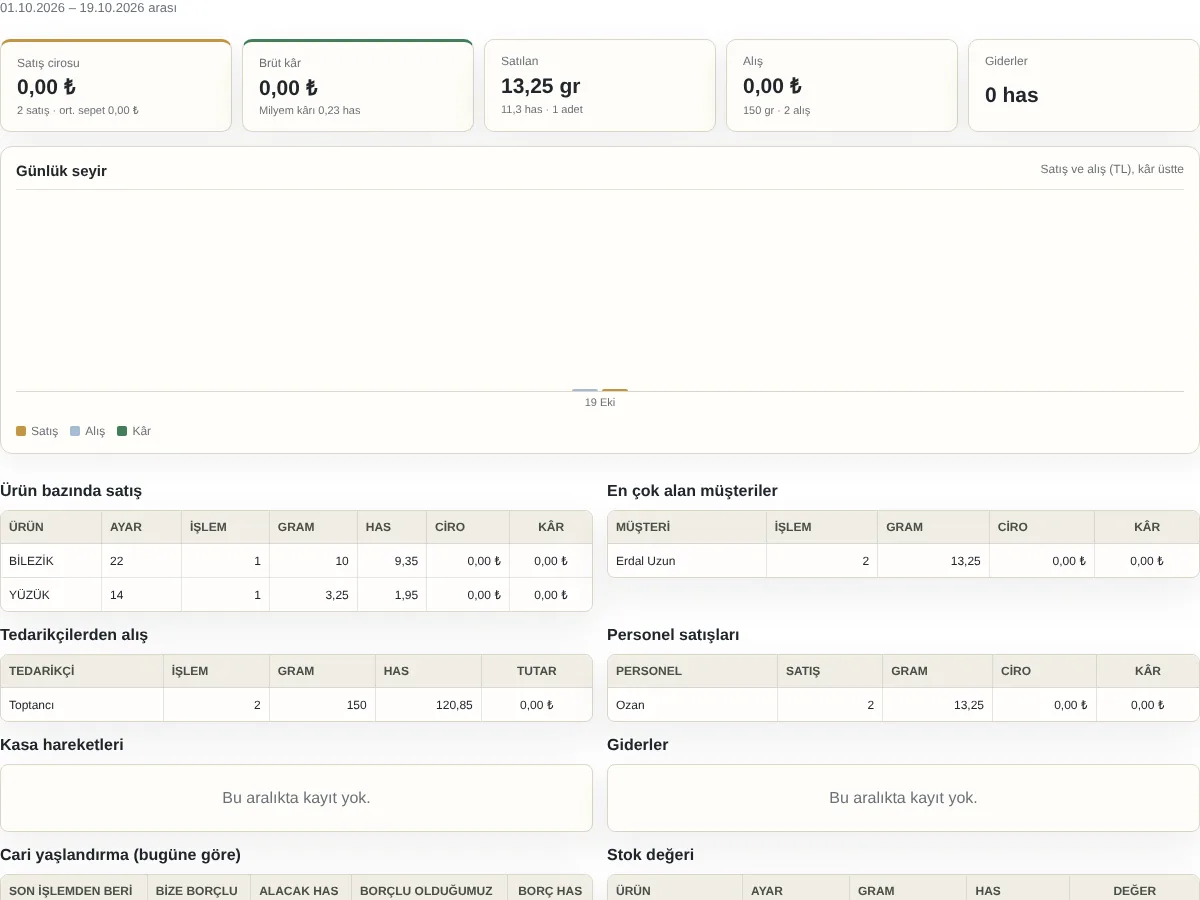Select the BİLEZİK row in product sales
The image size is (1200, 900).
coord(296,561)
